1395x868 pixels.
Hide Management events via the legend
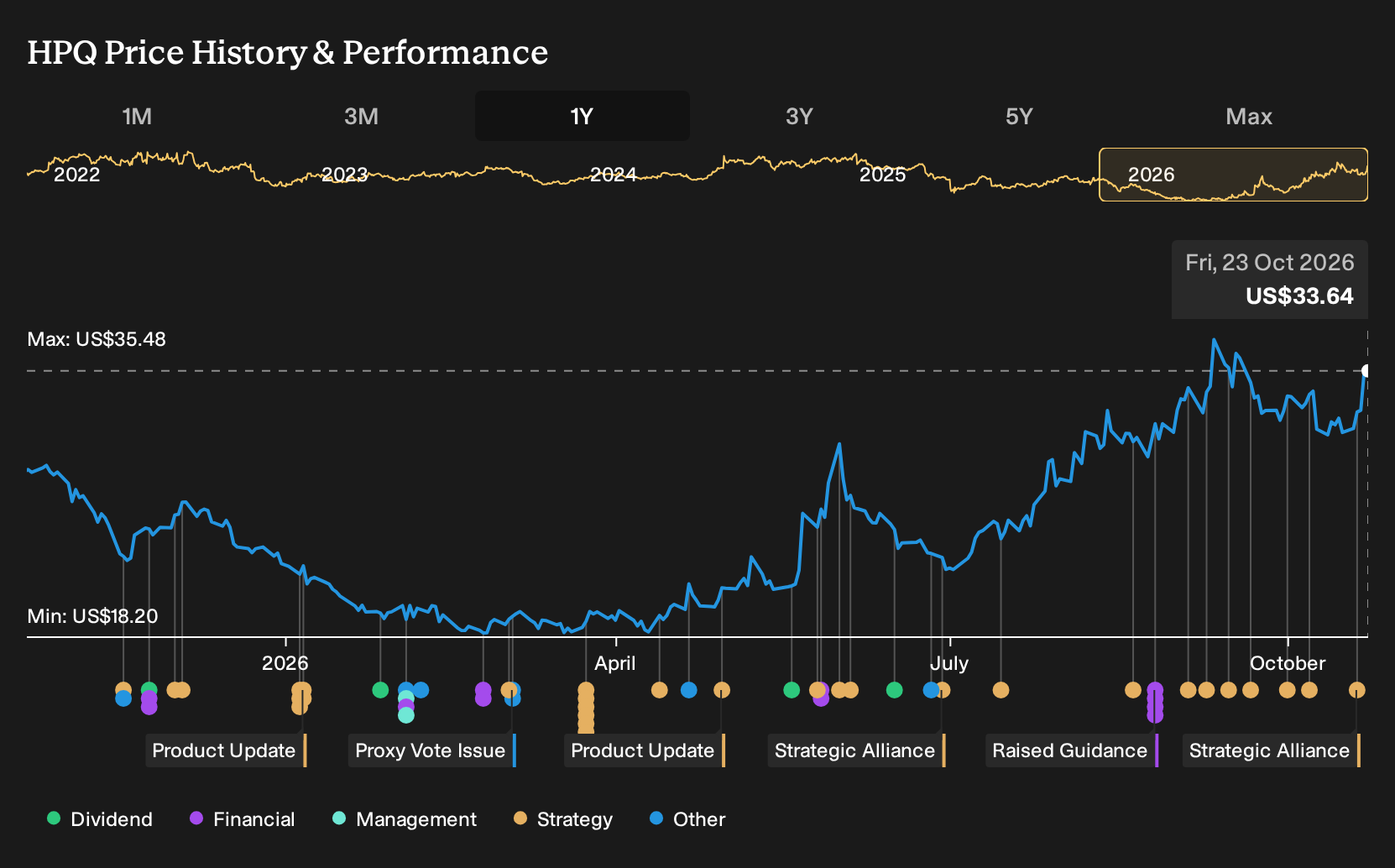[x=405, y=819]
